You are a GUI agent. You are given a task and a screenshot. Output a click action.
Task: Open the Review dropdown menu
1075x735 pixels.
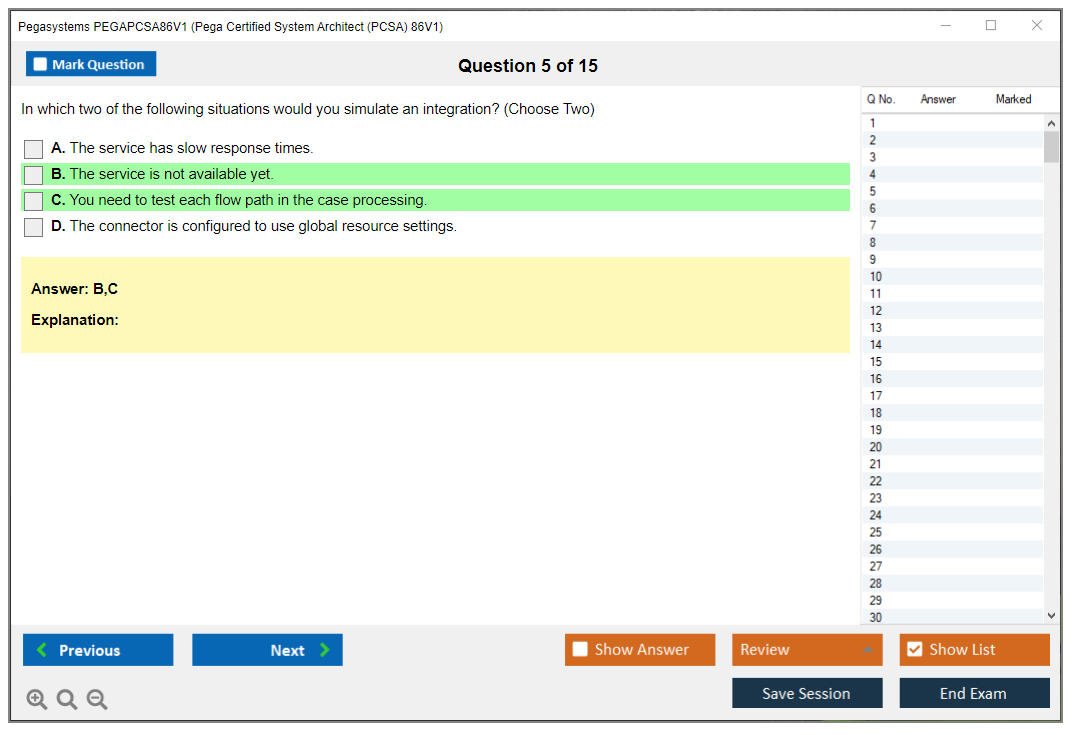[807, 650]
